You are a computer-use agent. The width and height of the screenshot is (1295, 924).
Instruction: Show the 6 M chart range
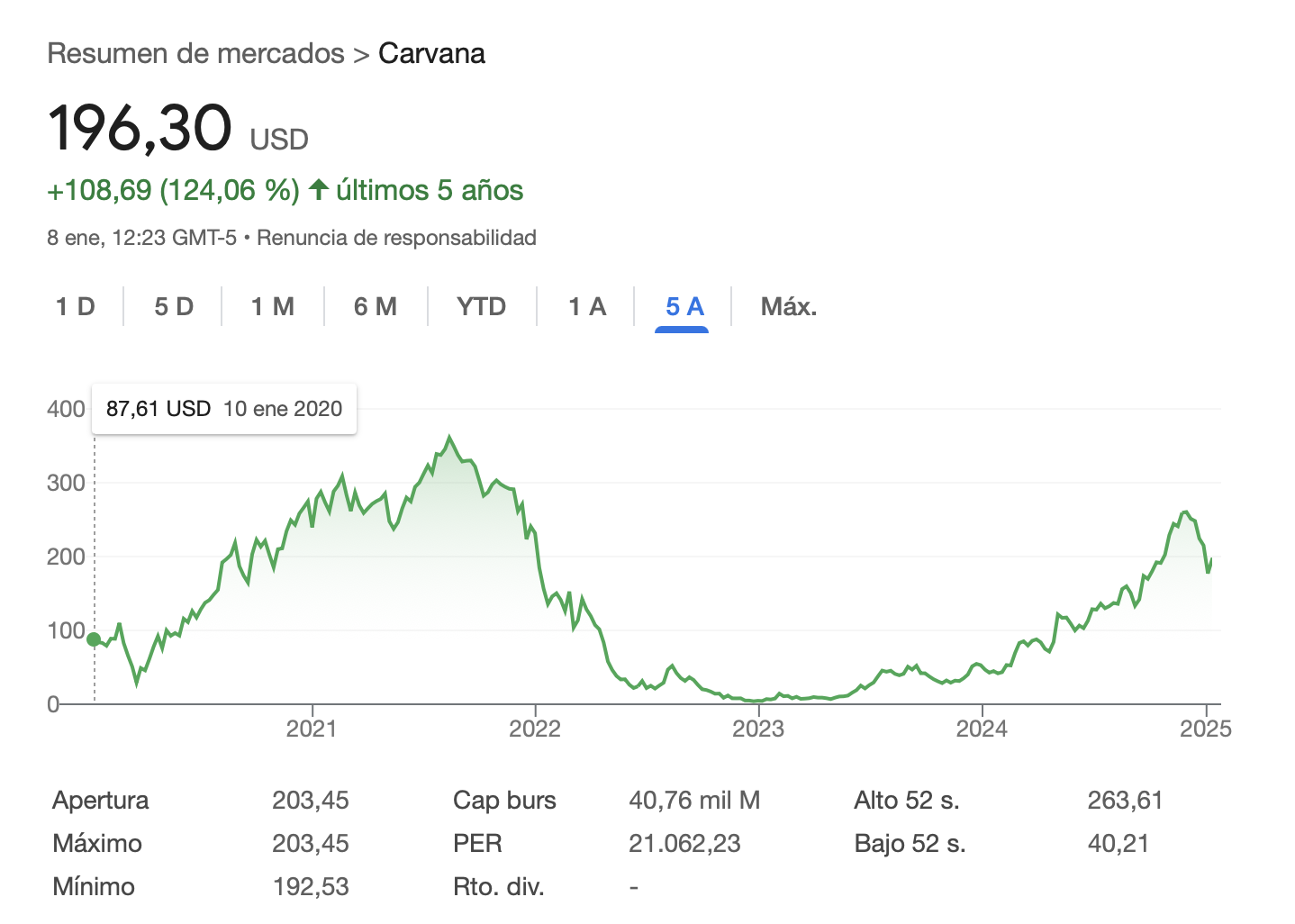[x=376, y=307]
